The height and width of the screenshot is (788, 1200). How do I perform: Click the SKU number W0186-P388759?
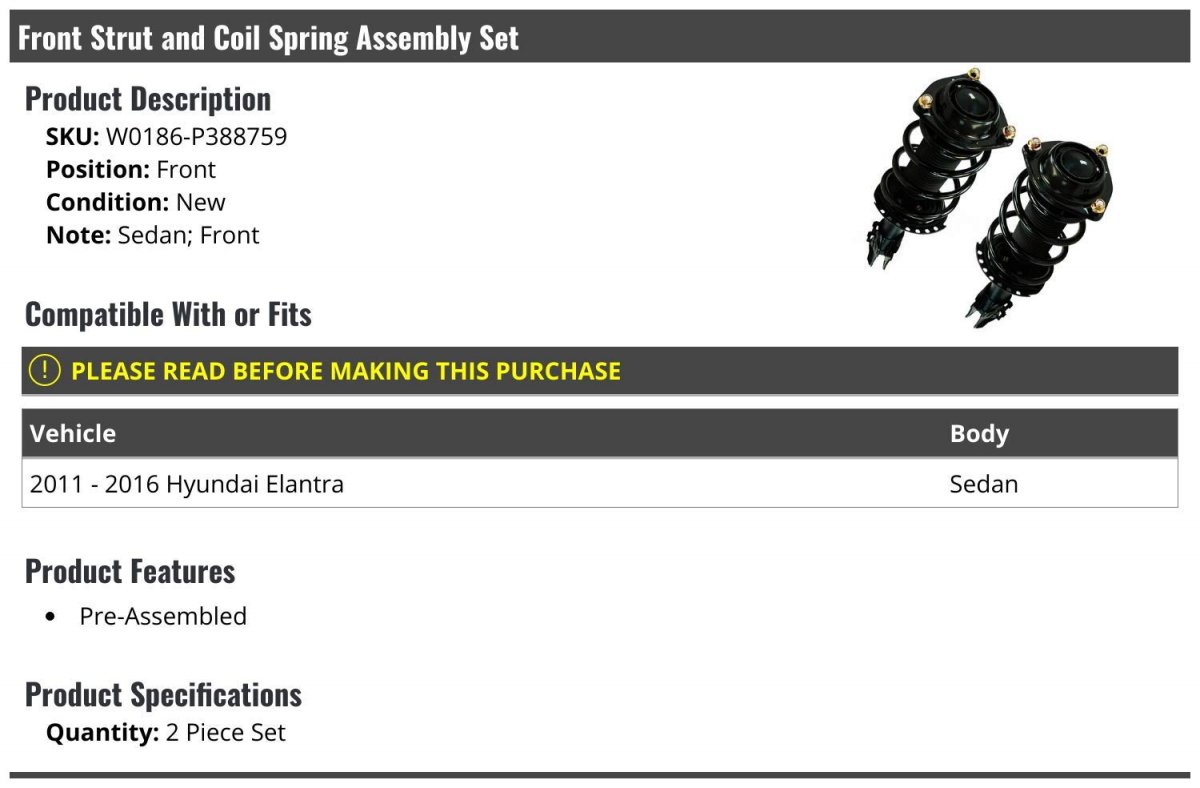[x=196, y=136]
